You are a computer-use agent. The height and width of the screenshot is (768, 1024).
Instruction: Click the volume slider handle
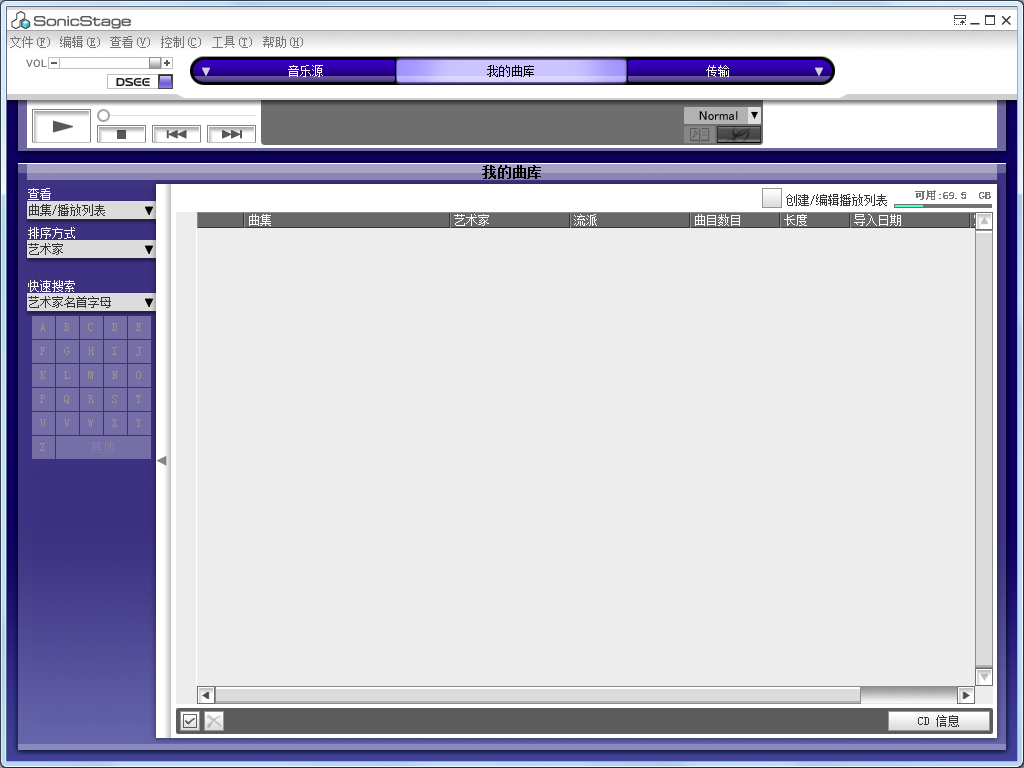point(155,63)
